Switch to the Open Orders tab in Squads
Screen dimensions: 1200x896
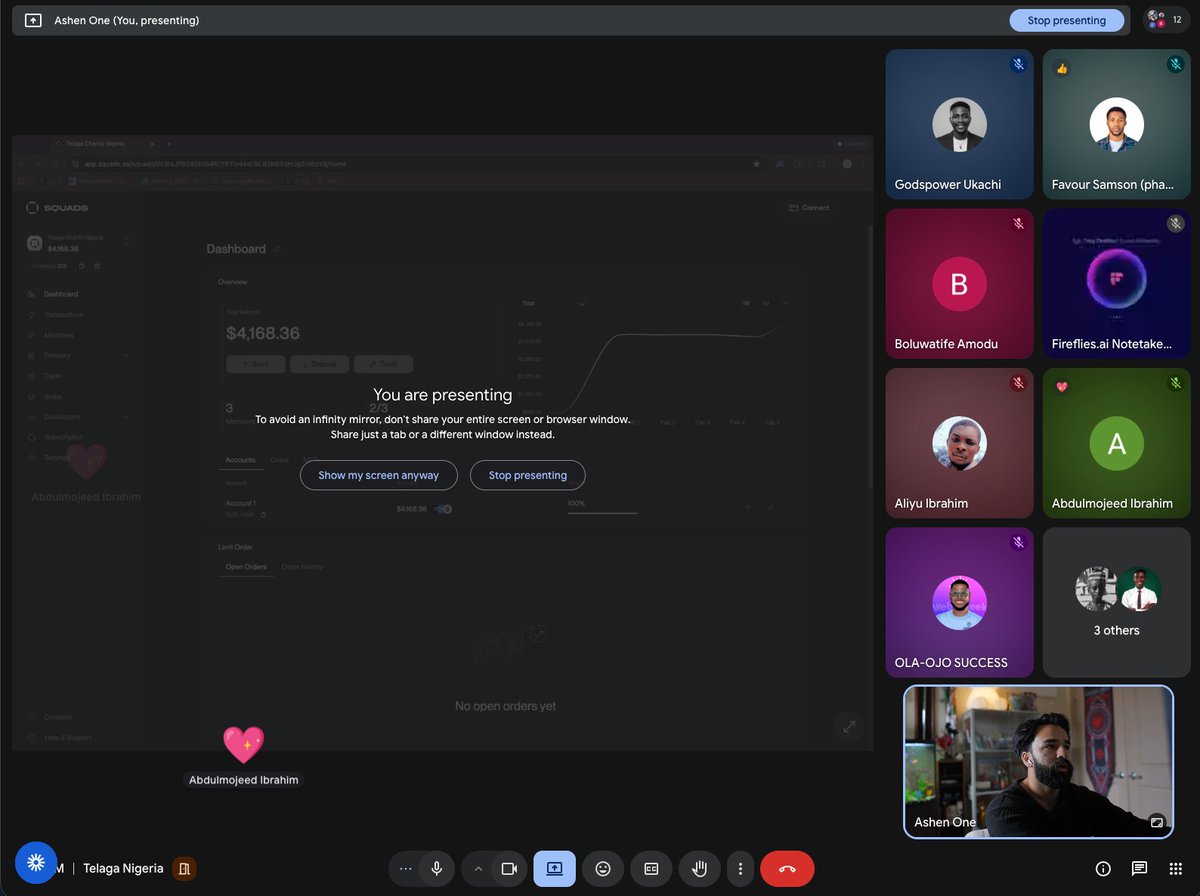click(x=246, y=567)
